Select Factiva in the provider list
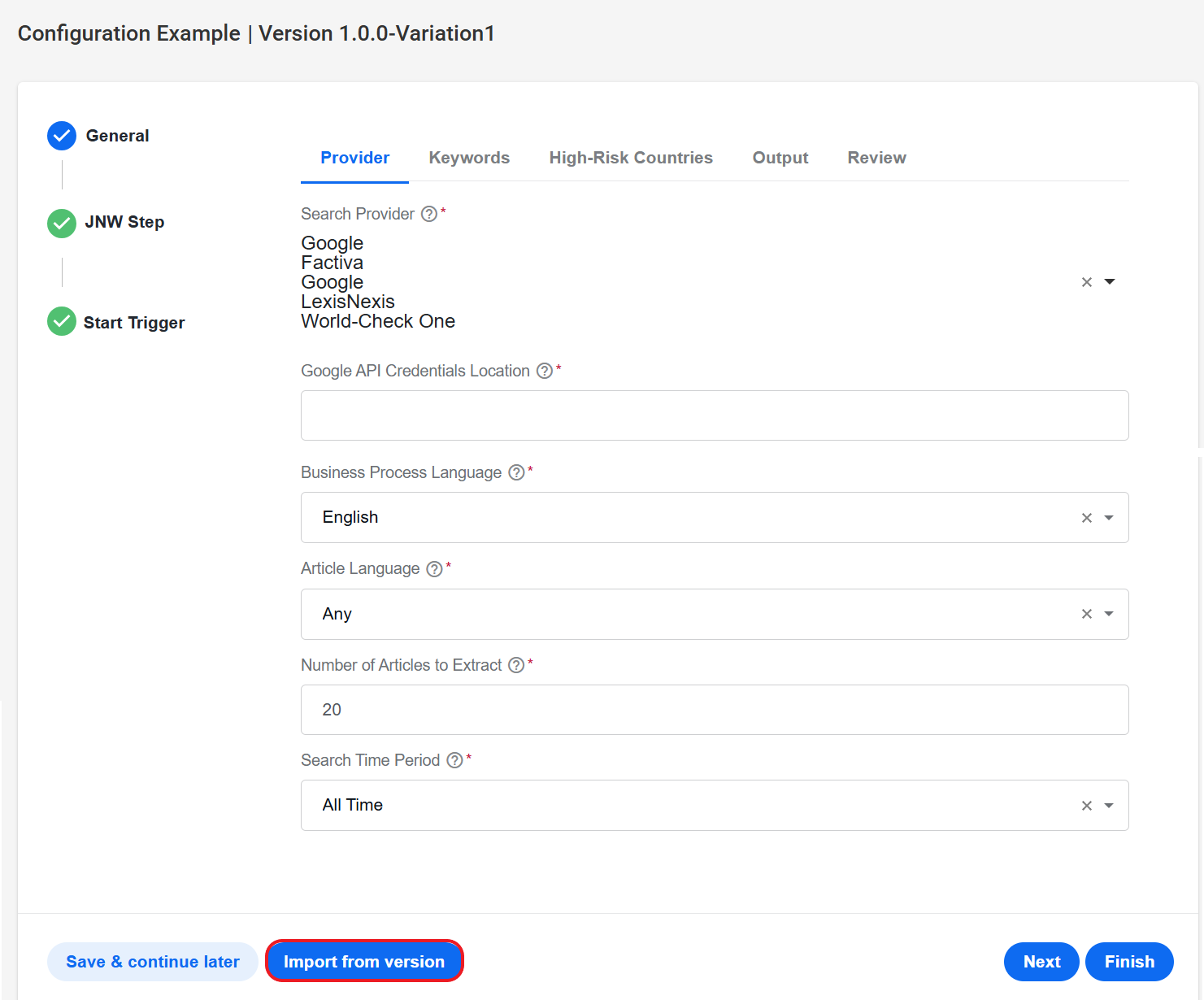Viewport: 1204px width, 1000px height. click(x=332, y=263)
